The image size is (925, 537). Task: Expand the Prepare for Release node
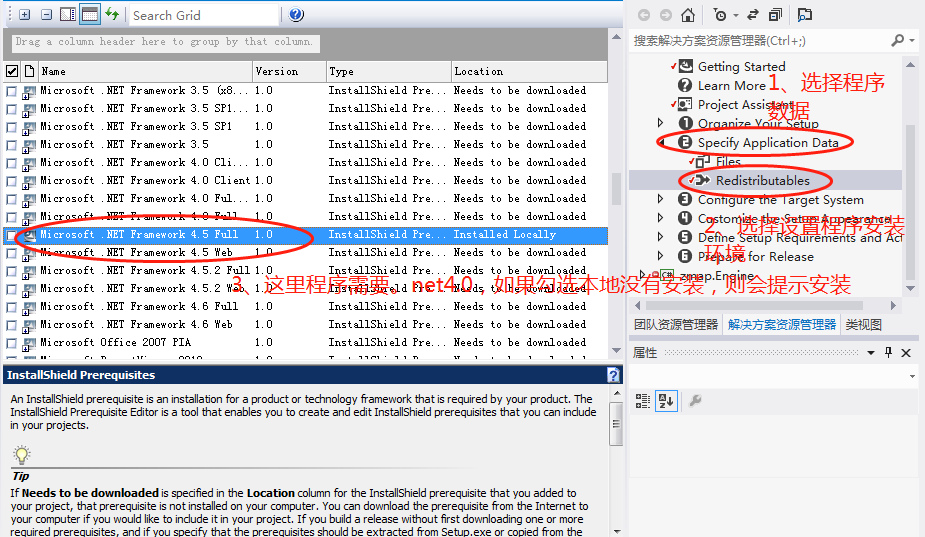point(661,256)
